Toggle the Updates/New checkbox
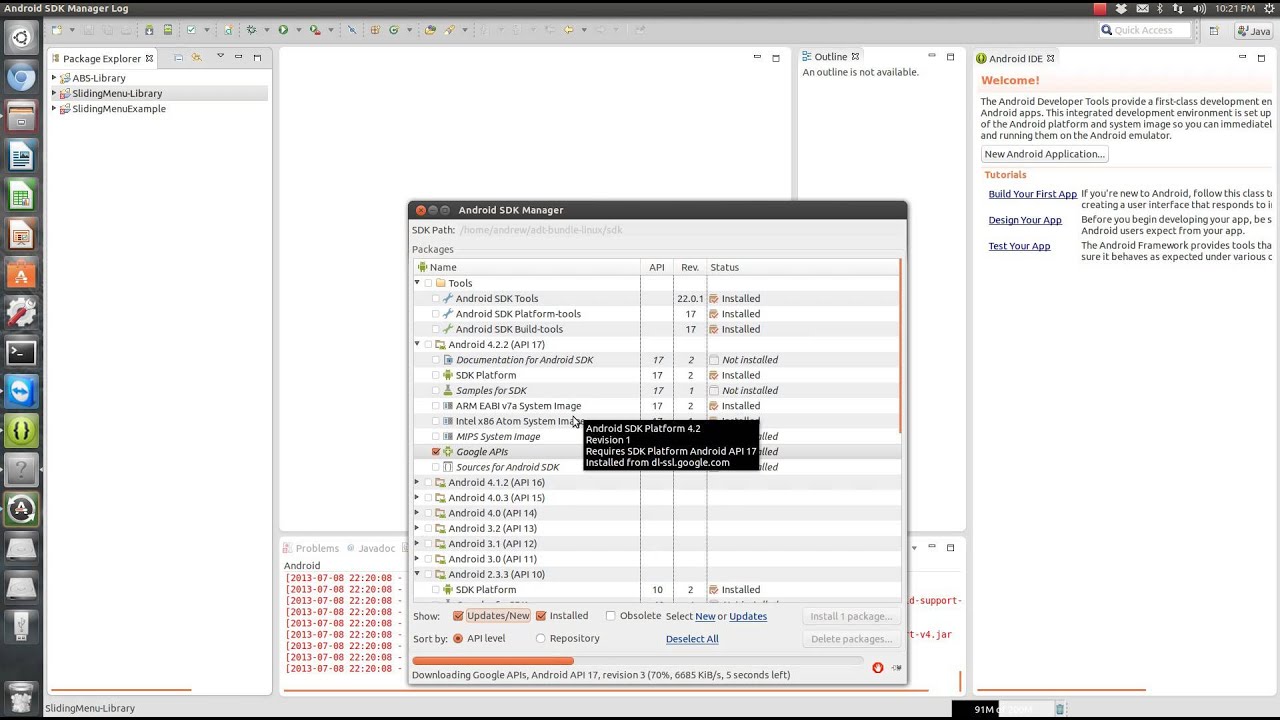The height and width of the screenshot is (720, 1280). pyautogui.click(x=458, y=616)
